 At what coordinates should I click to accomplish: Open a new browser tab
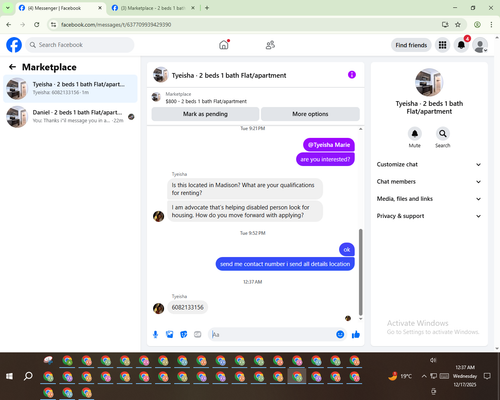tap(207, 8)
